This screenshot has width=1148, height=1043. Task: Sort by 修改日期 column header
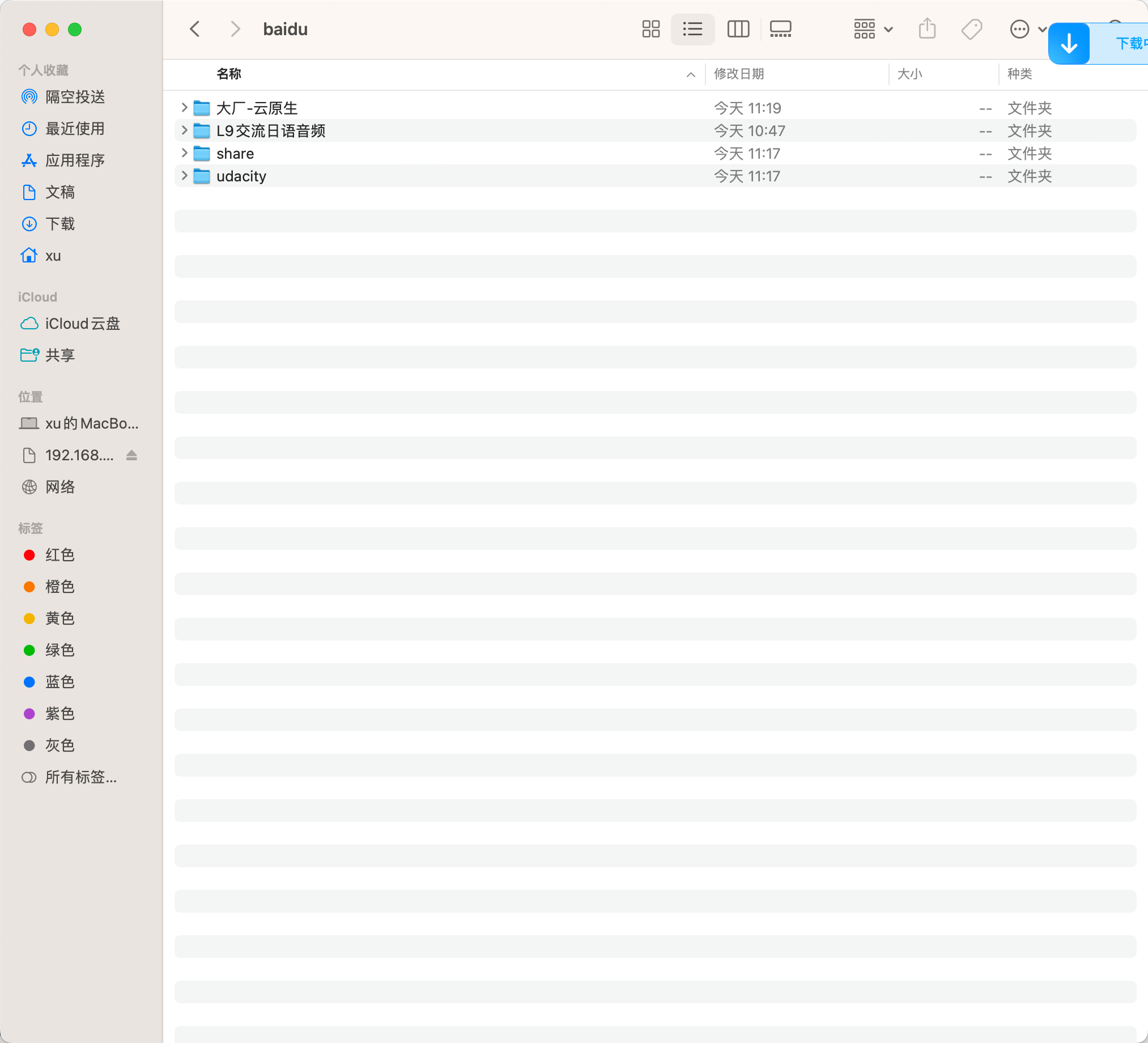coord(738,74)
